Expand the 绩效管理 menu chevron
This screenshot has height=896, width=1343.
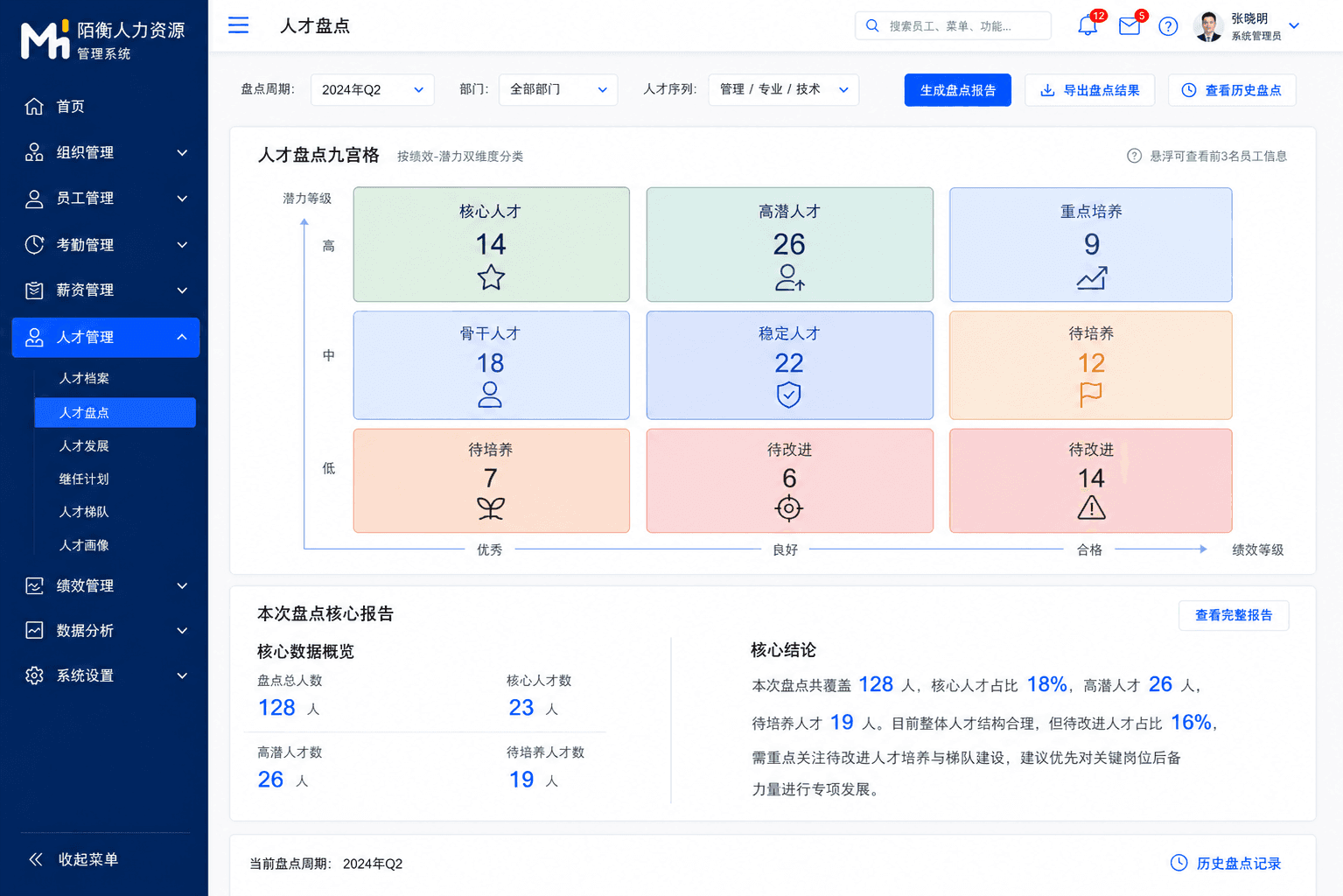point(182,586)
